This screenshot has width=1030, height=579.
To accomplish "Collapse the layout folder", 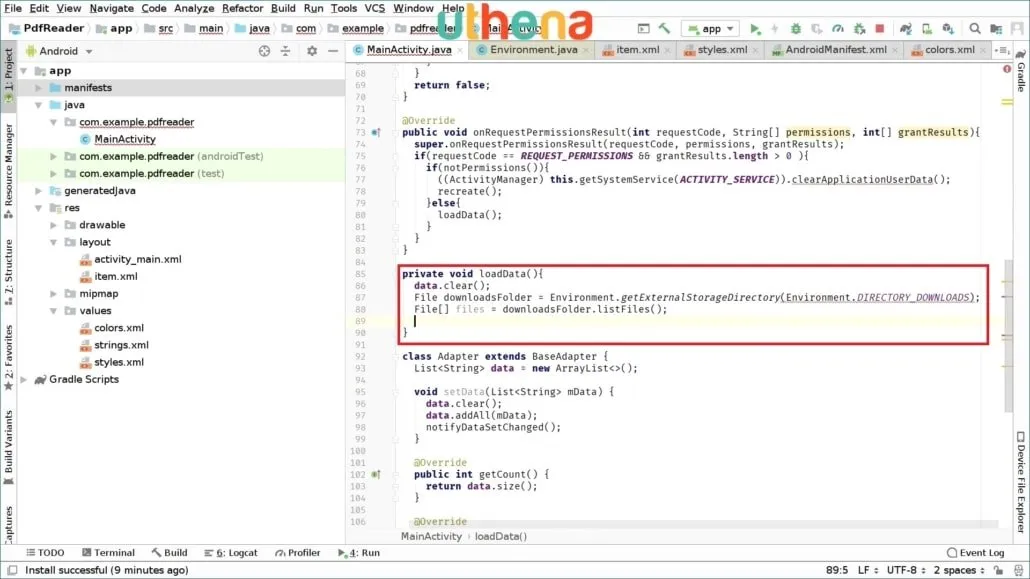I will pyautogui.click(x=53, y=243).
